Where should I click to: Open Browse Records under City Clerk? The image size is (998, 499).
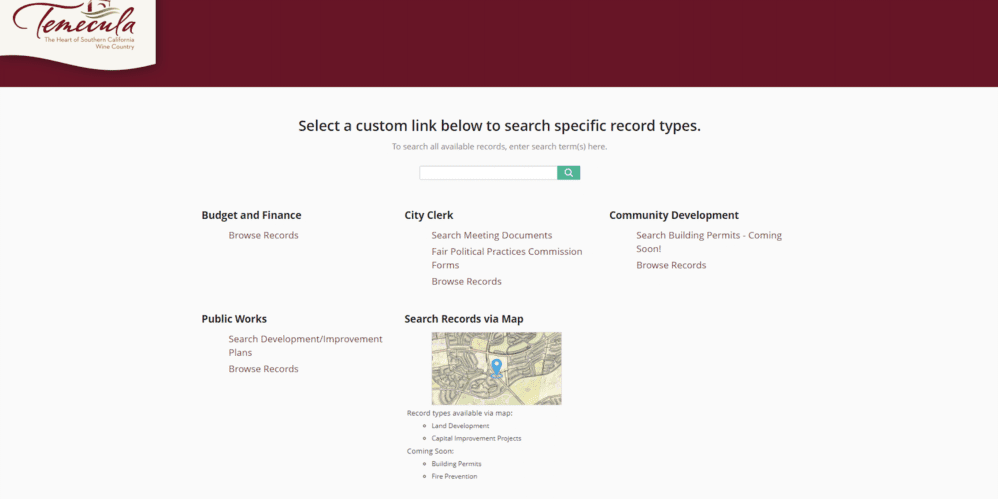466,282
